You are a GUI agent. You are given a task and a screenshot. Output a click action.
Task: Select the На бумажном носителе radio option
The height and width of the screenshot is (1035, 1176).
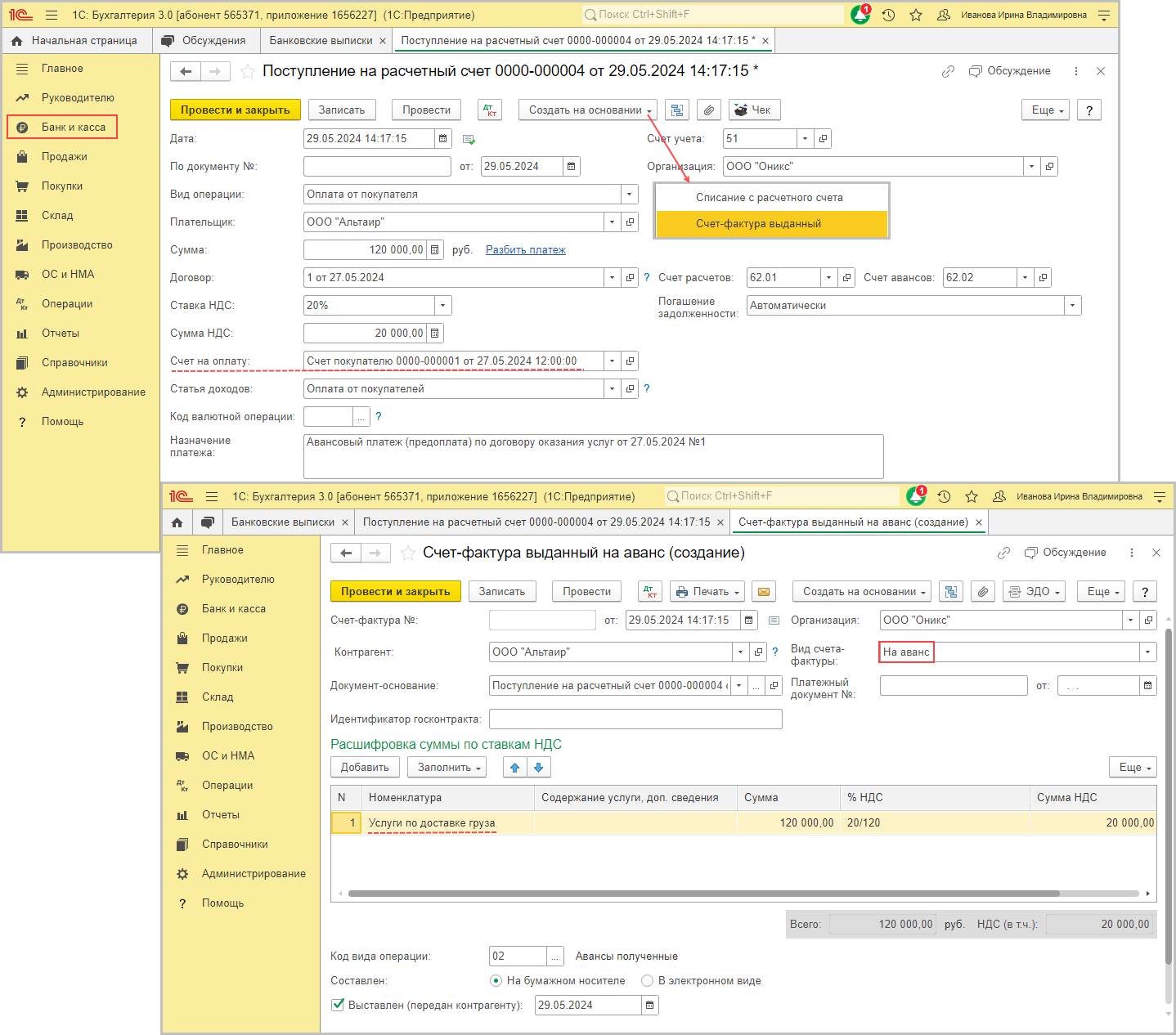tap(496, 980)
